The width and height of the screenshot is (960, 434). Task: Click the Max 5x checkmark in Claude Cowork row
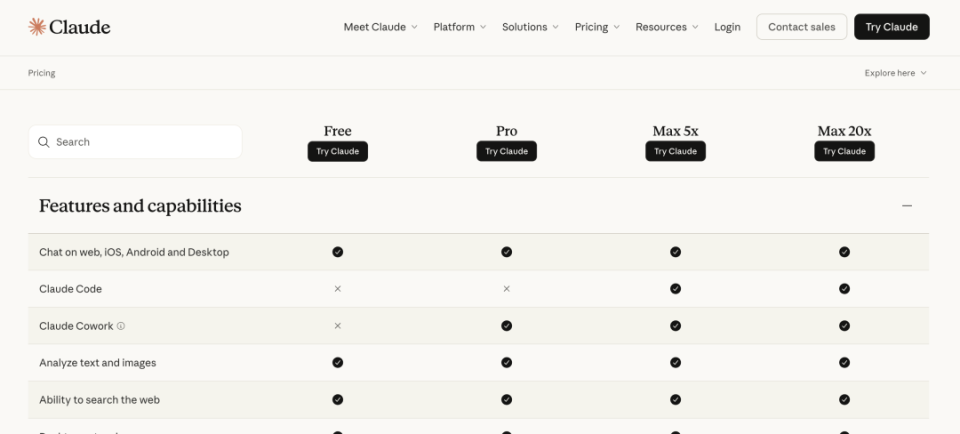coord(675,326)
